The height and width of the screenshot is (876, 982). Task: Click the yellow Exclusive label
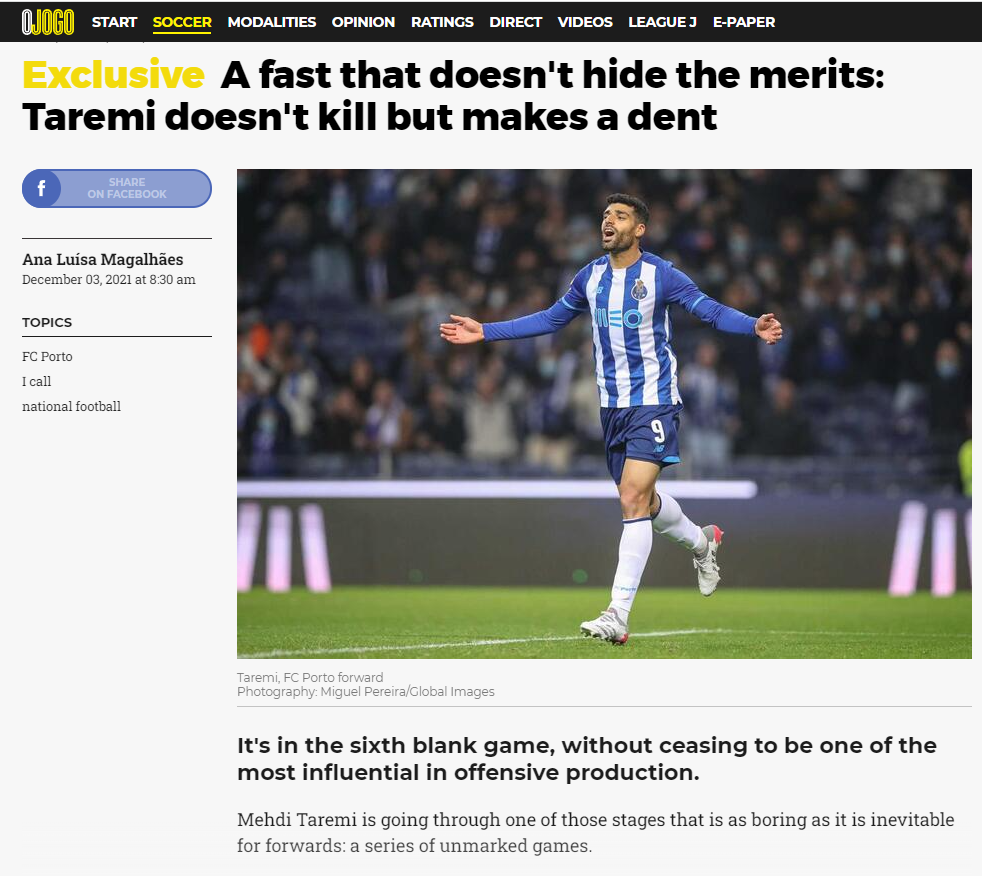[113, 75]
